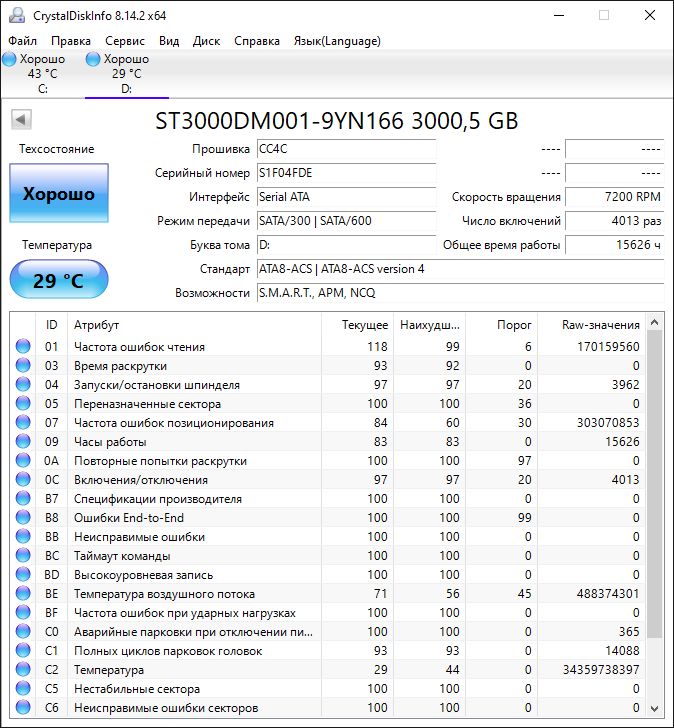Screen dimensions: 674x728
Task: Click the Атрибут column header
Action: tap(97, 325)
